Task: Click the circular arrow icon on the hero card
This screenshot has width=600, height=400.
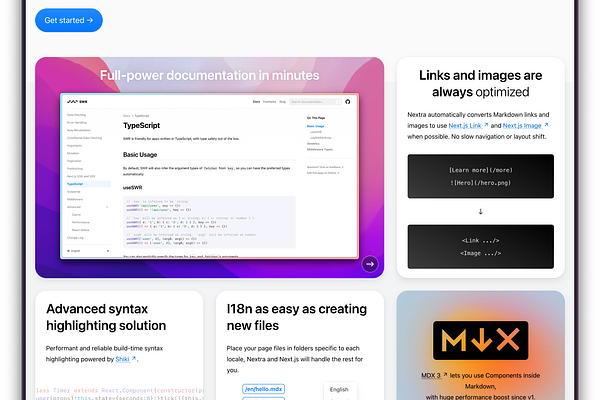Action: [x=370, y=264]
